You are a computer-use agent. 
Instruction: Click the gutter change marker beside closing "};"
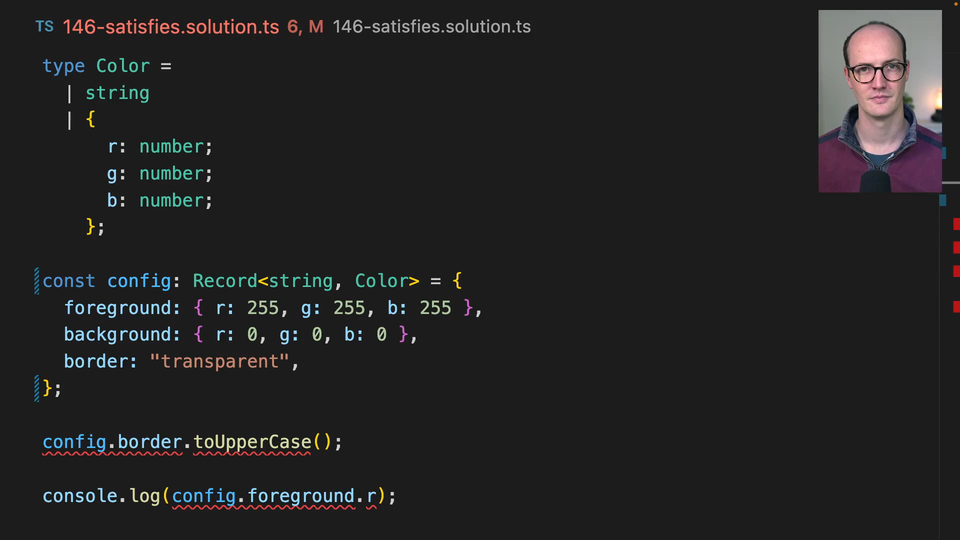click(x=37, y=388)
